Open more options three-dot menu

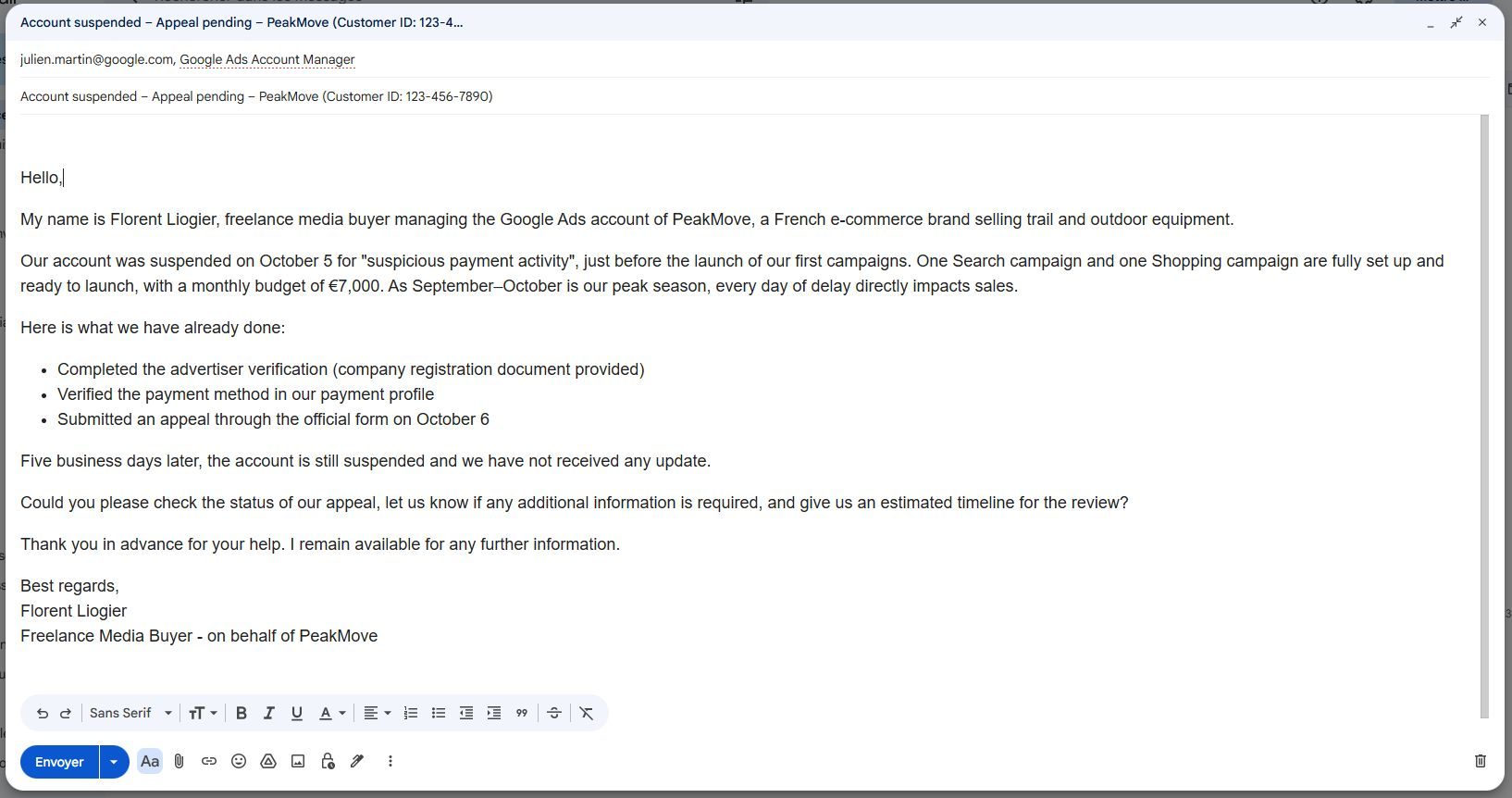click(x=390, y=761)
